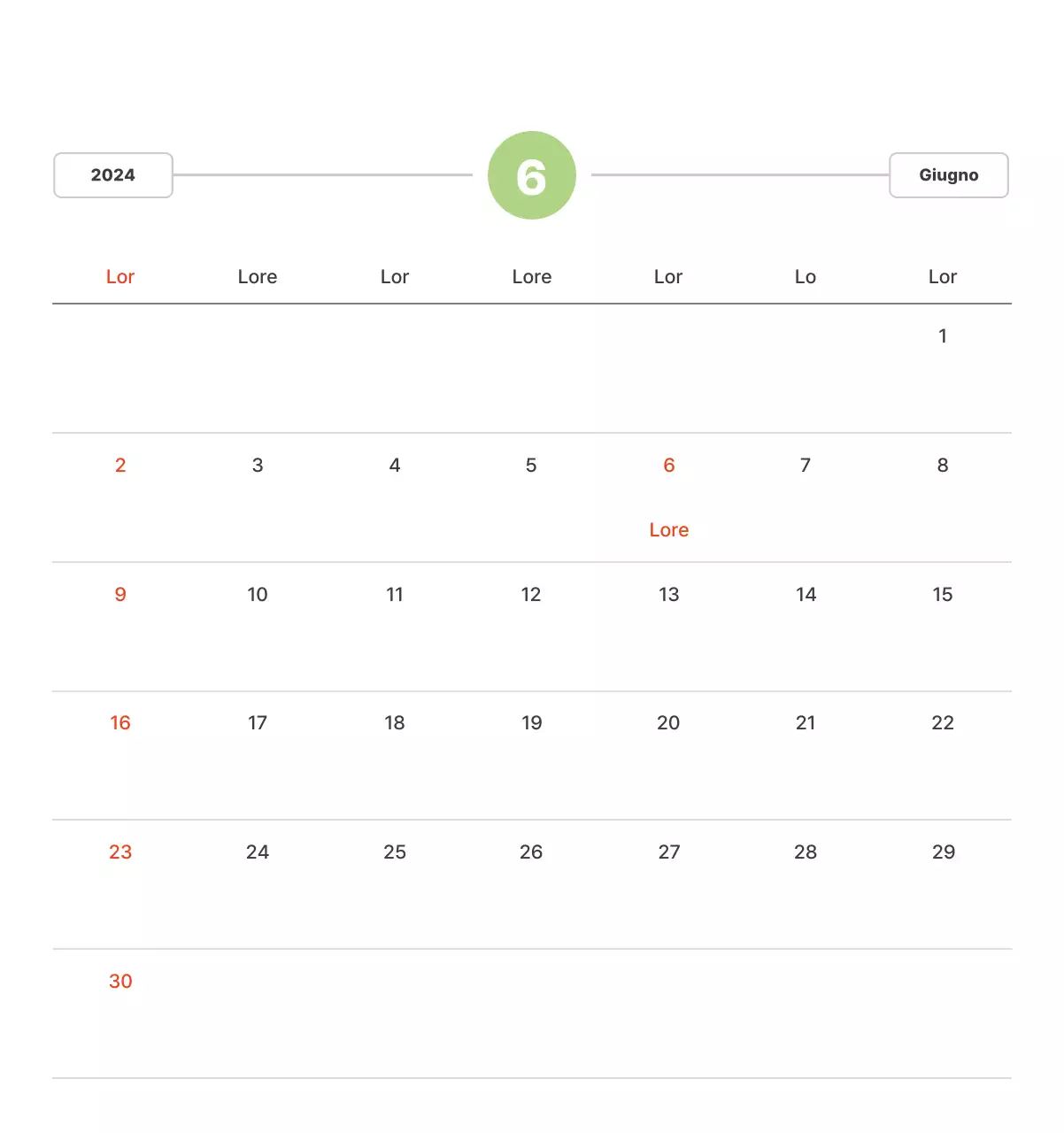Select Sunday the 2nd
Screen dimensions: 1064x1133
120,466
